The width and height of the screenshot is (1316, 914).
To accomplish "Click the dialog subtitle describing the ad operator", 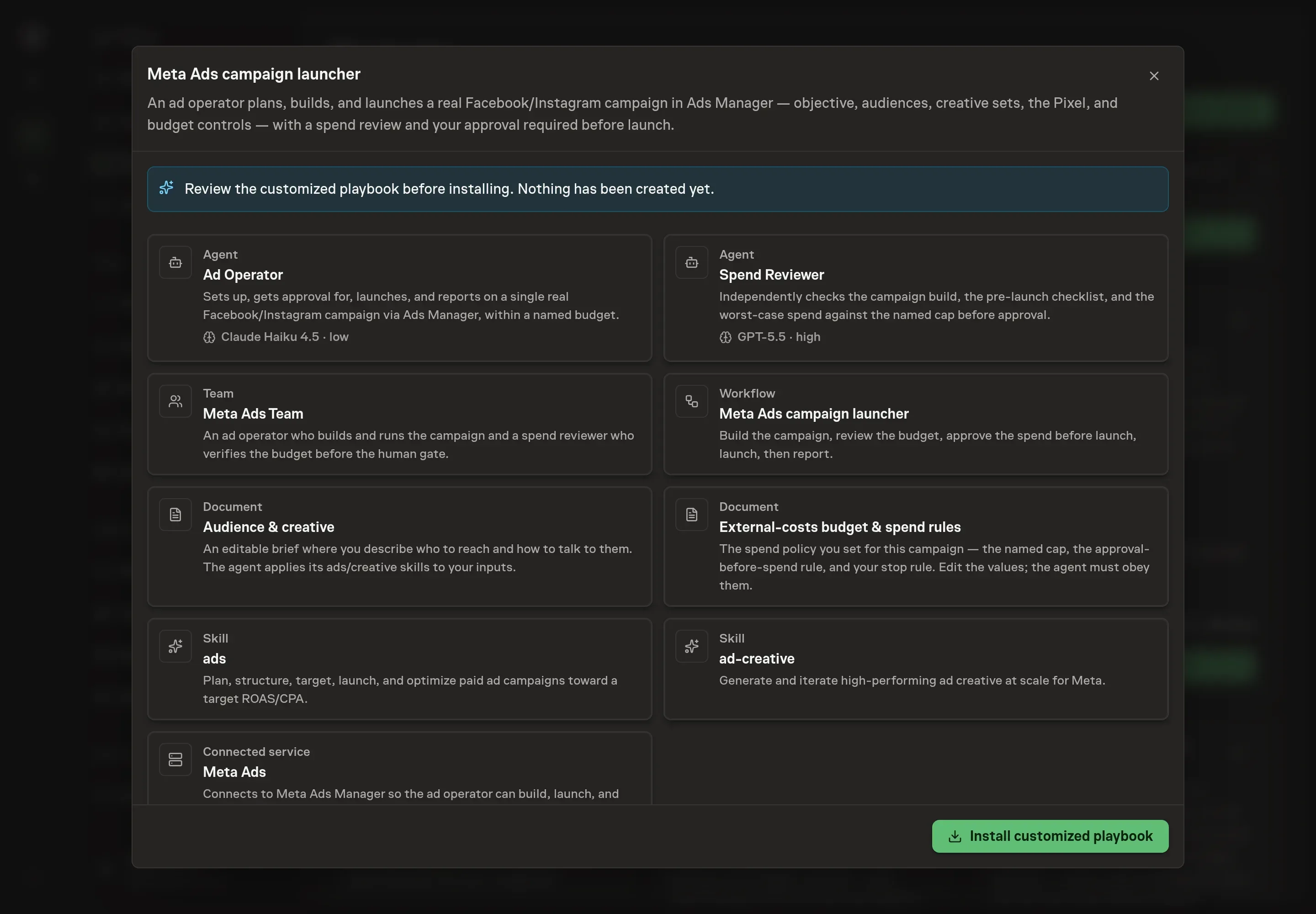I will pyautogui.click(x=632, y=114).
